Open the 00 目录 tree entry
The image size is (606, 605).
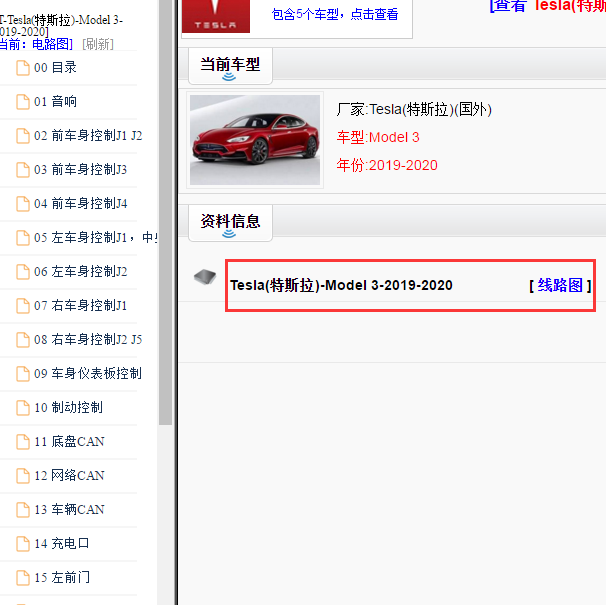[55, 68]
